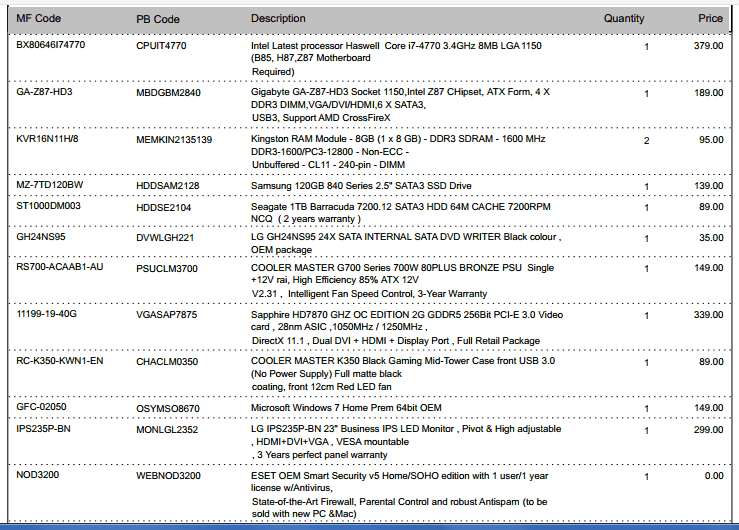The height and width of the screenshot is (530, 739).
Task: Select PB code HDDSE2104
Action: [164, 208]
